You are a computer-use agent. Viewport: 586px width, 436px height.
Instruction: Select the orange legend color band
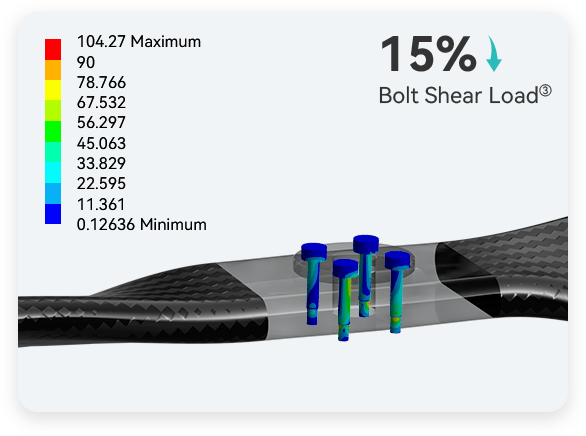(x=53, y=70)
